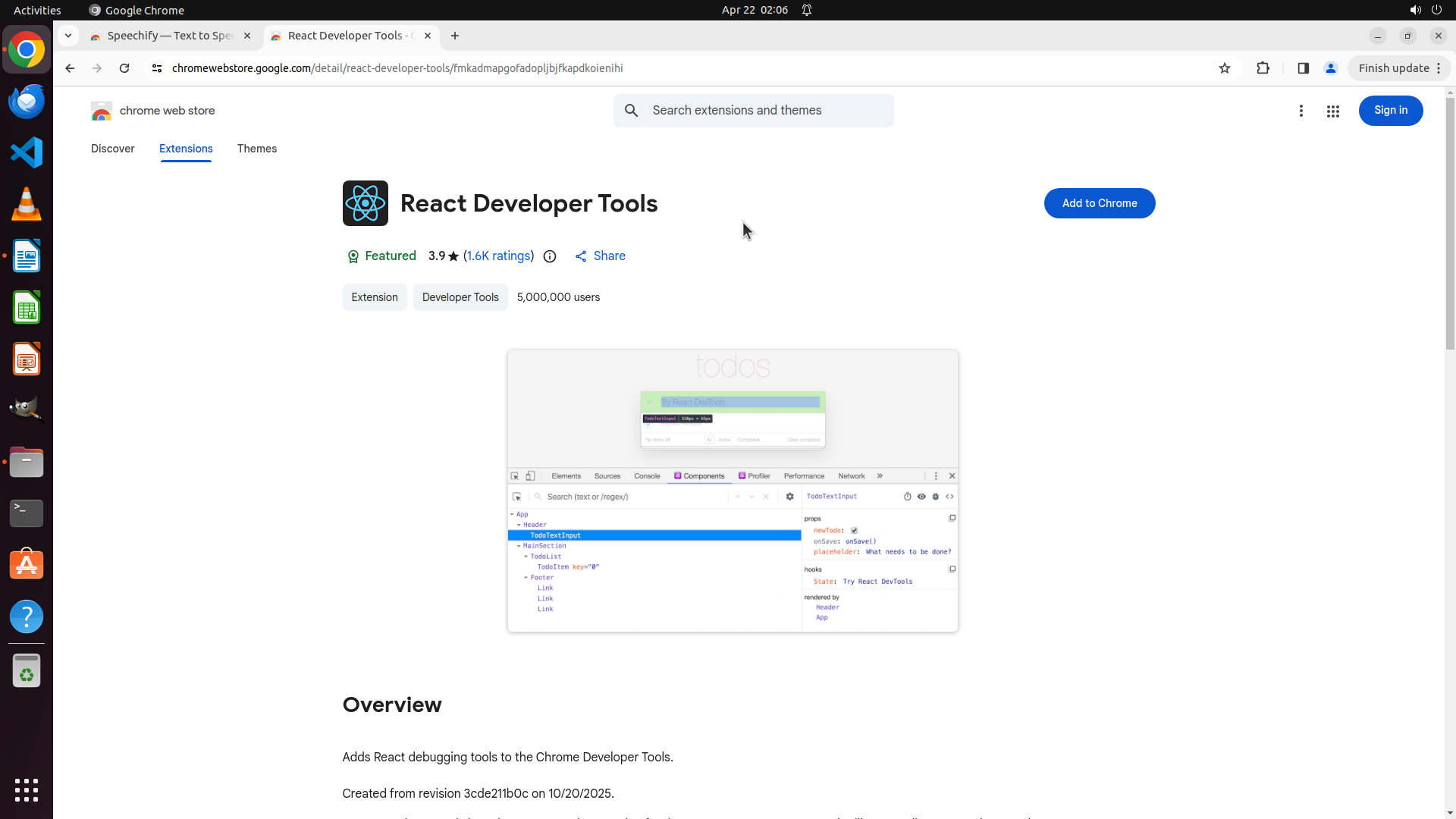Reload the current page
This screenshot has width=1456, height=819.
click(124, 68)
